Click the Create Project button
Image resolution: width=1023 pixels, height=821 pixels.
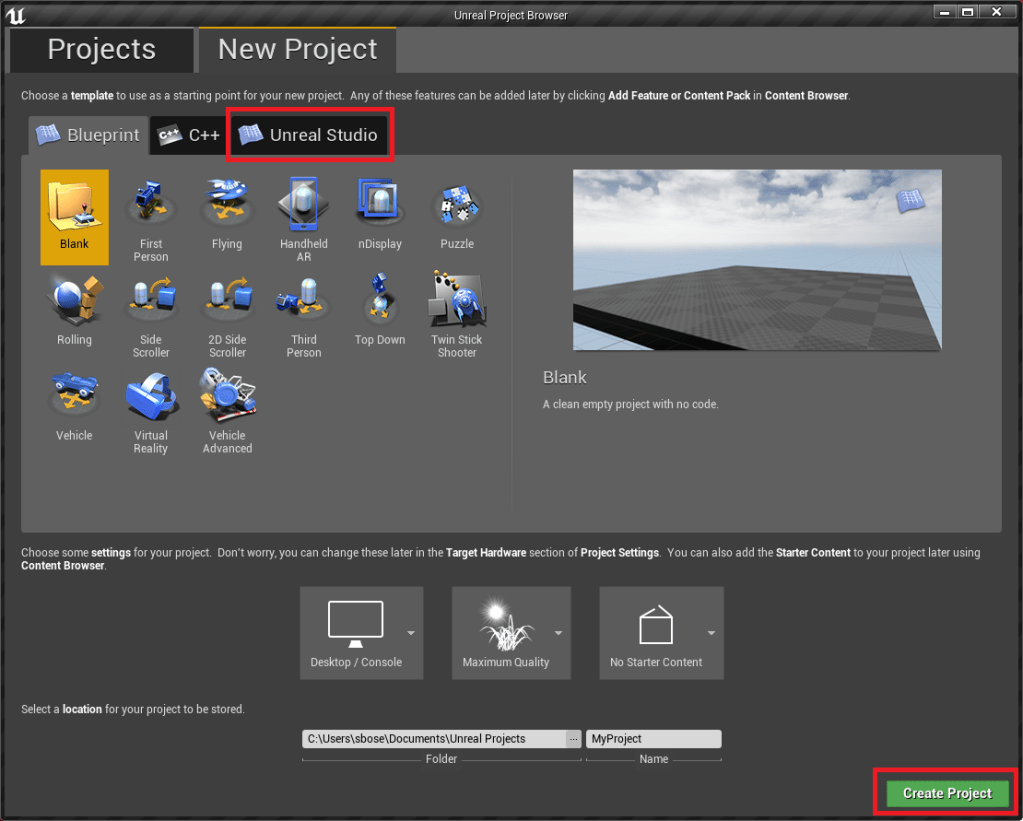pos(946,793)
